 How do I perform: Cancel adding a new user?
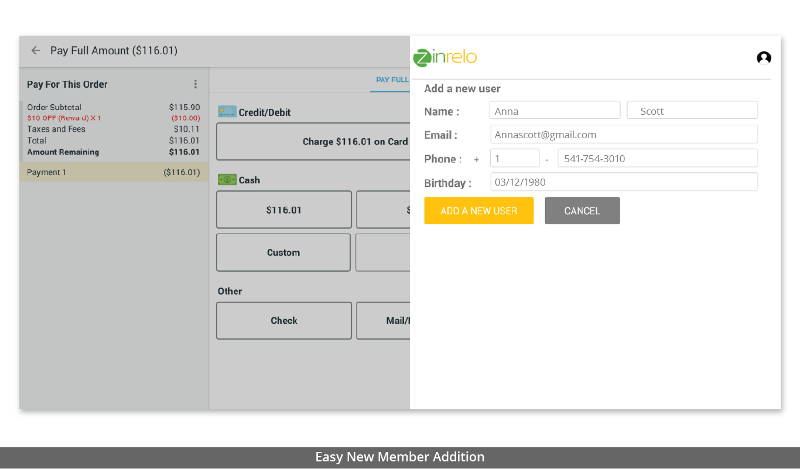(x=582, y=211)
